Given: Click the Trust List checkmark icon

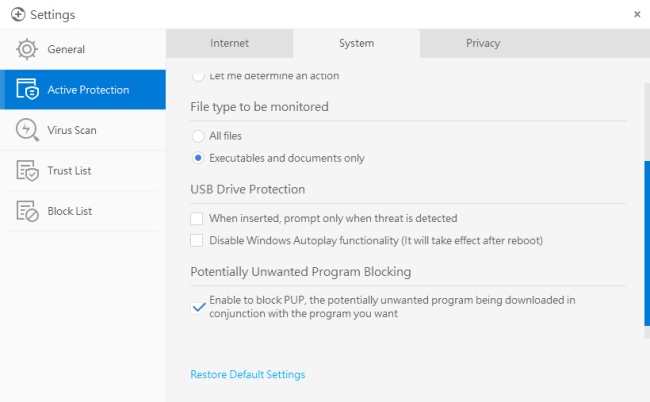Looking at the screenshot, I should click(x=27, y=171).
